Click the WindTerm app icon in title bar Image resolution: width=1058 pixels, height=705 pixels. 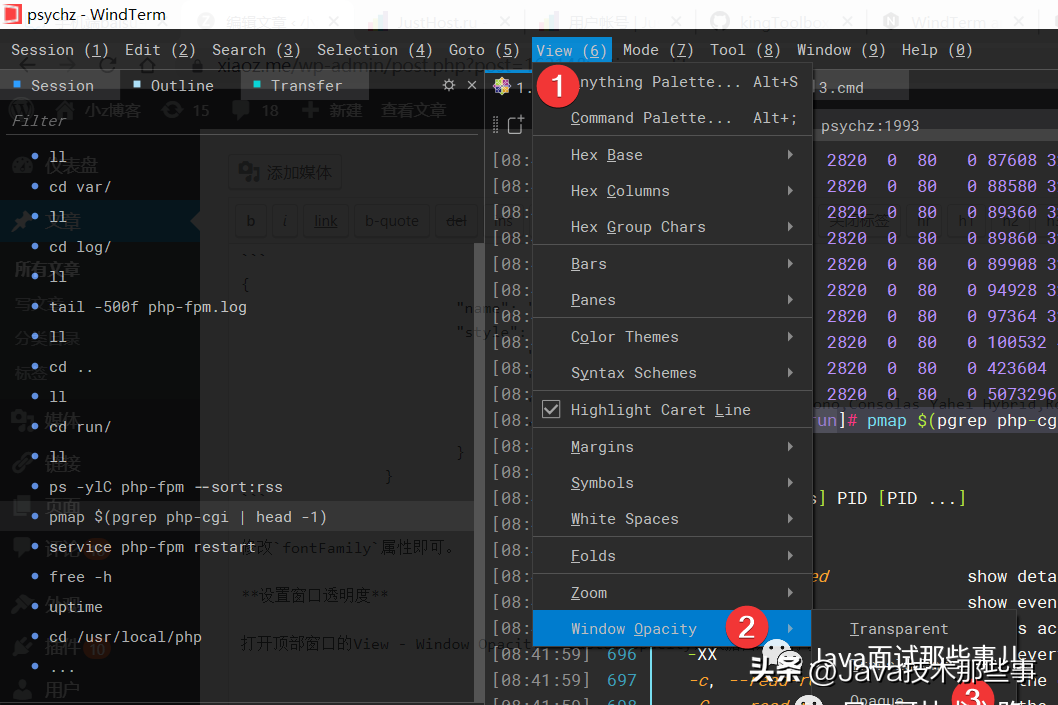[11, 14]
